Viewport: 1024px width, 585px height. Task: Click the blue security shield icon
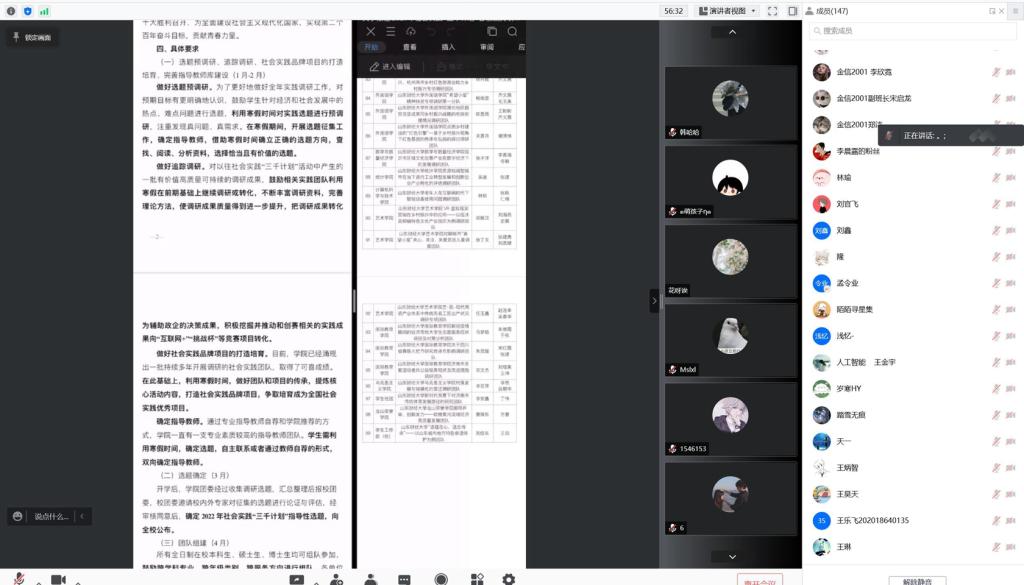point(27,11)
